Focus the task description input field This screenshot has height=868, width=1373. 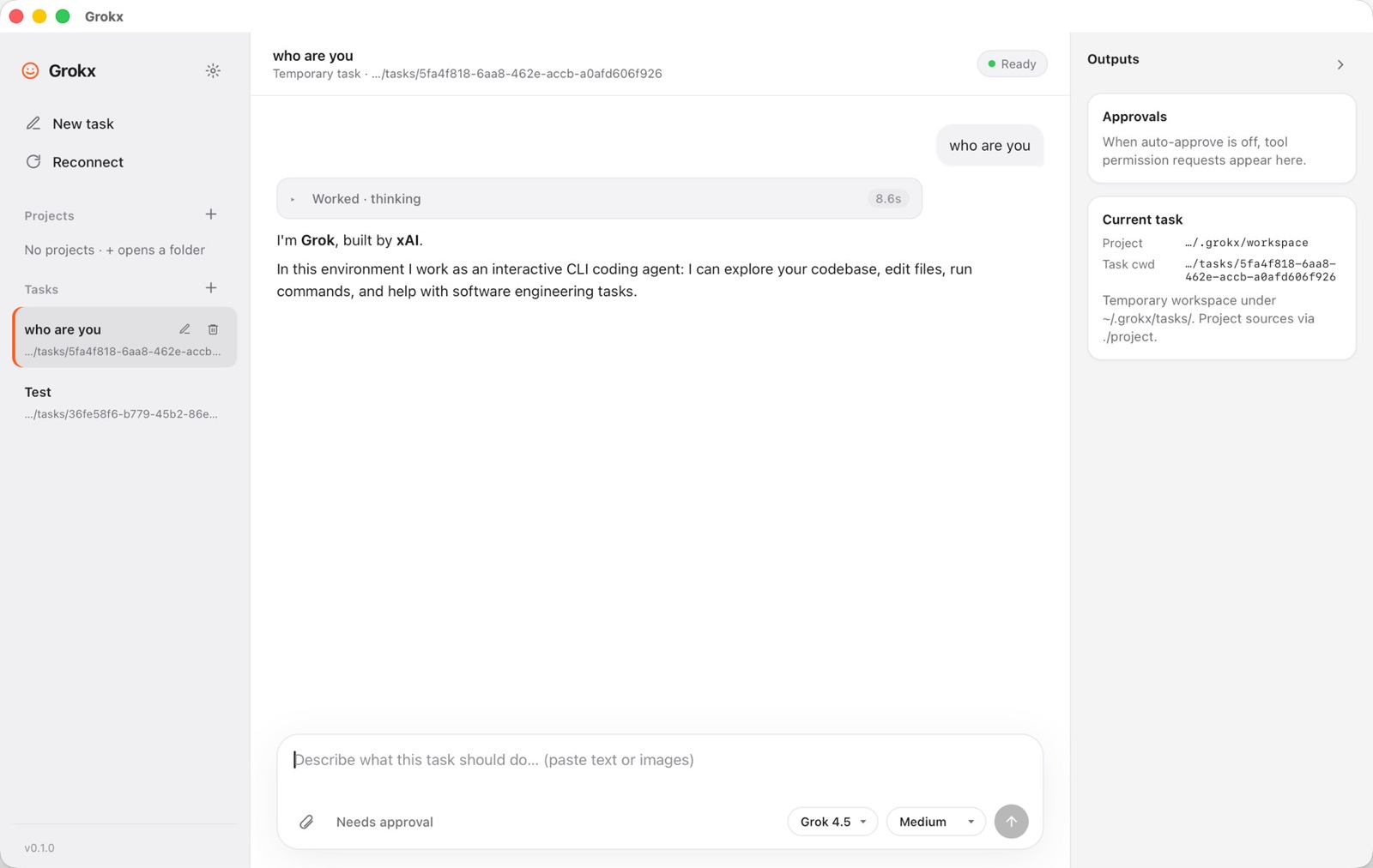[x=660, y=760]
